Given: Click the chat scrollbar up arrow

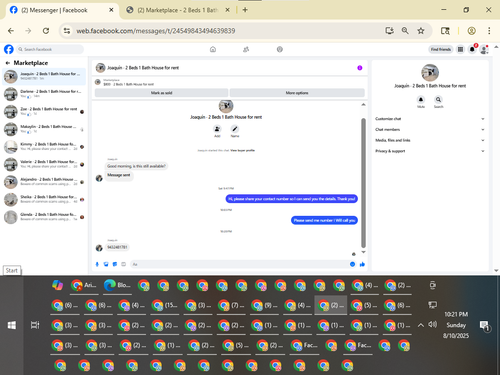Looking at the screenshot, I should 363,105.
